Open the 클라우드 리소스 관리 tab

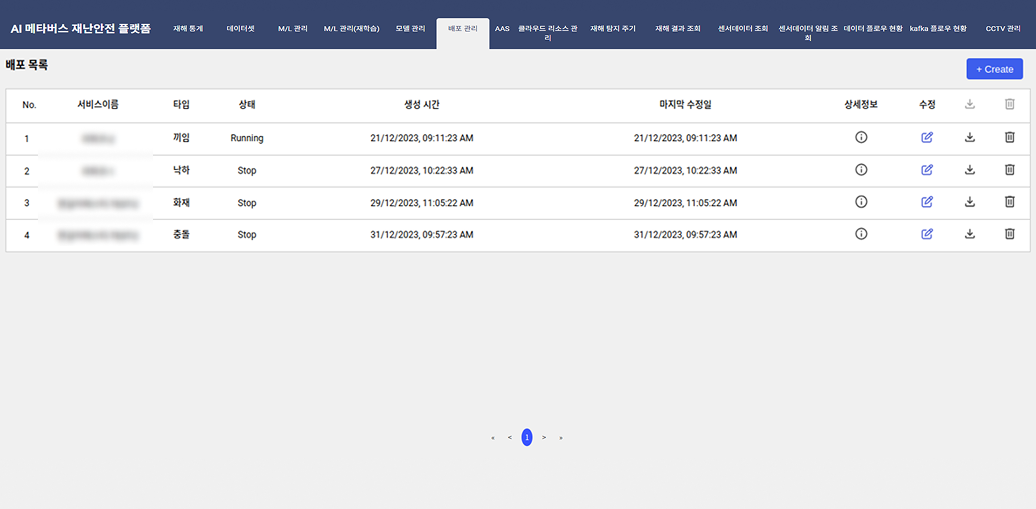[548, 34]
